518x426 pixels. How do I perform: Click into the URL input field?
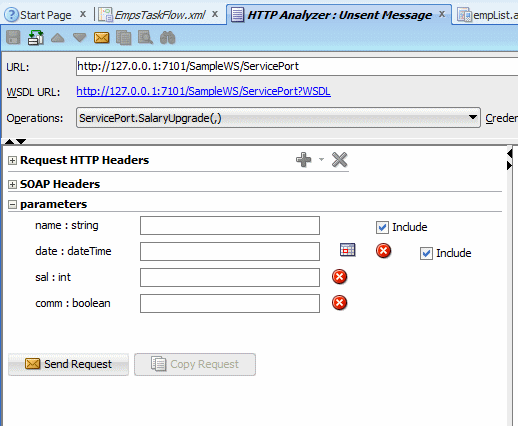pos(297,66)
